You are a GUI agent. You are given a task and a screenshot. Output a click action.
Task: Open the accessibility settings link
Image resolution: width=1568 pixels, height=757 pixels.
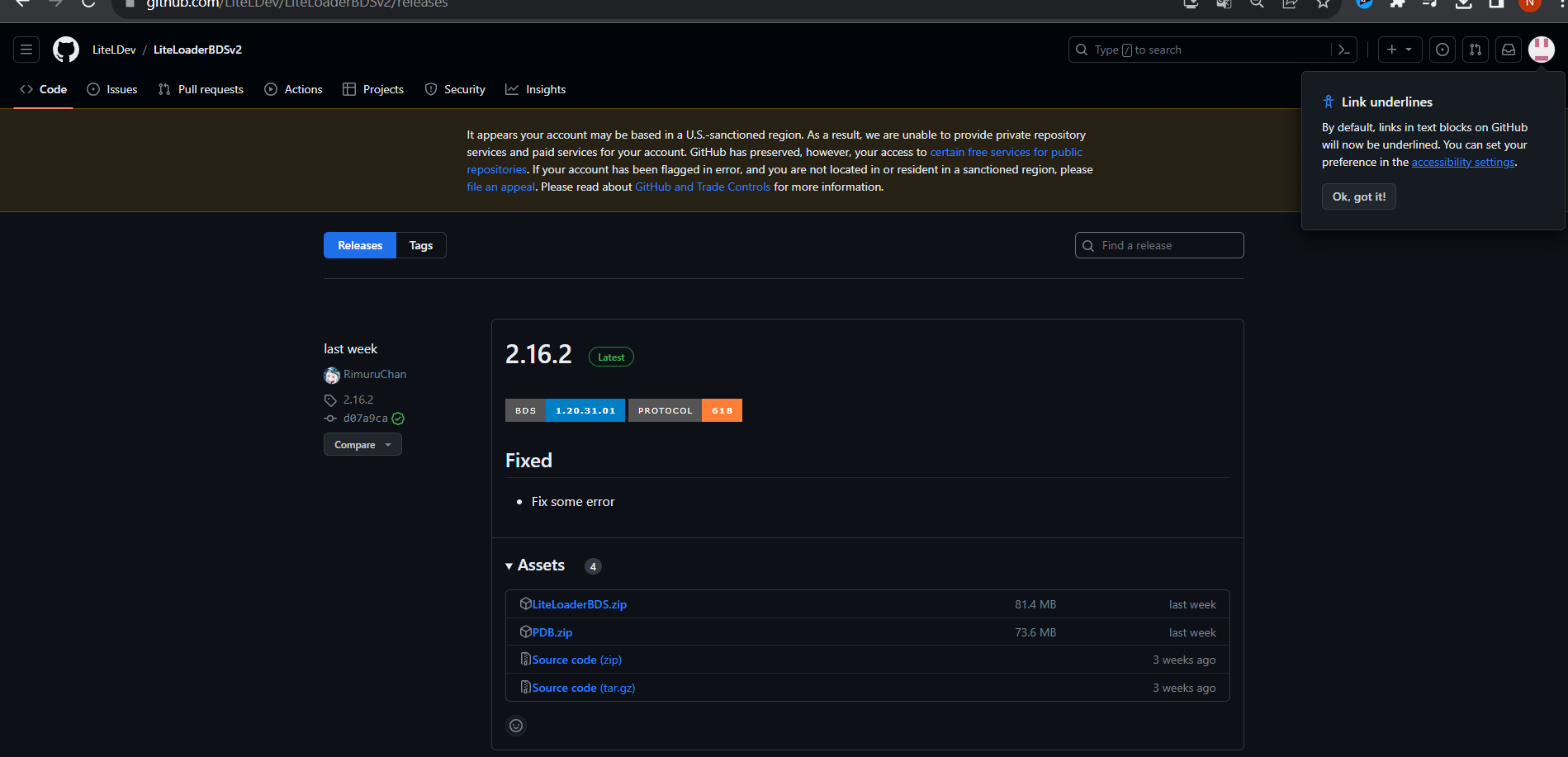coord(1462,162)
